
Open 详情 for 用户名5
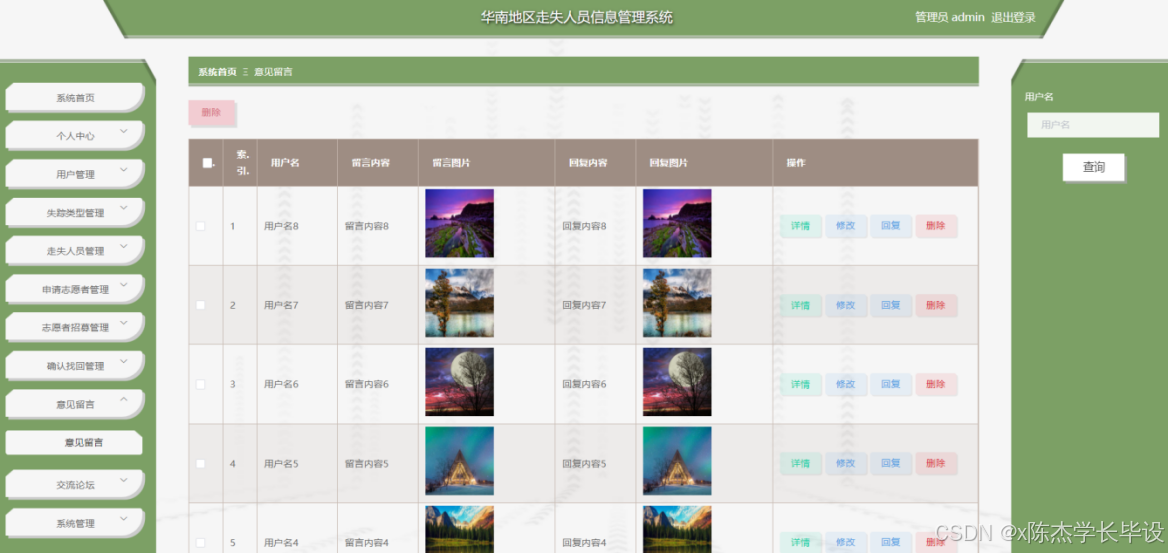801,464
